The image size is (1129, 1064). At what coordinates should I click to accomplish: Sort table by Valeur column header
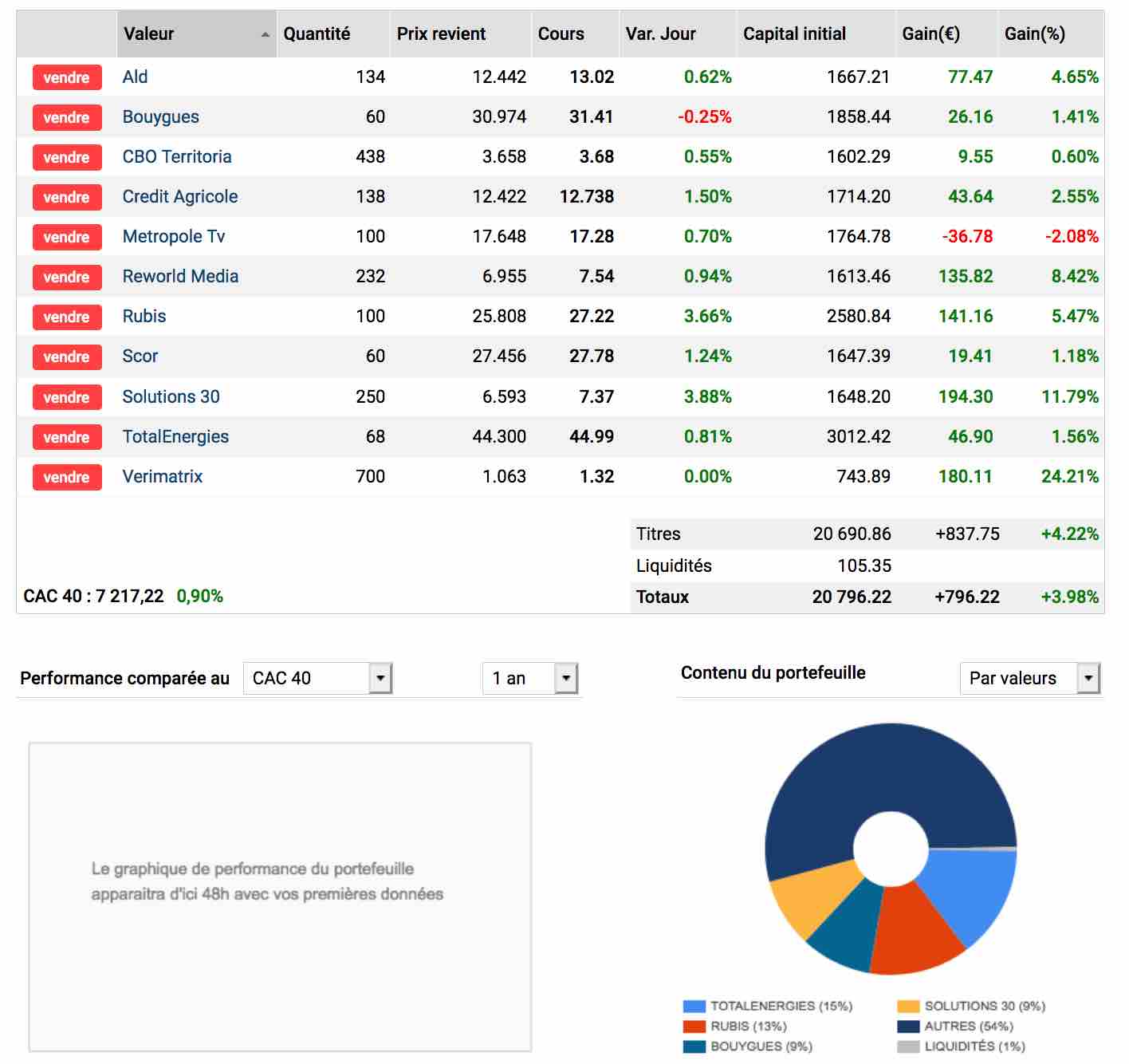[196, 33]
